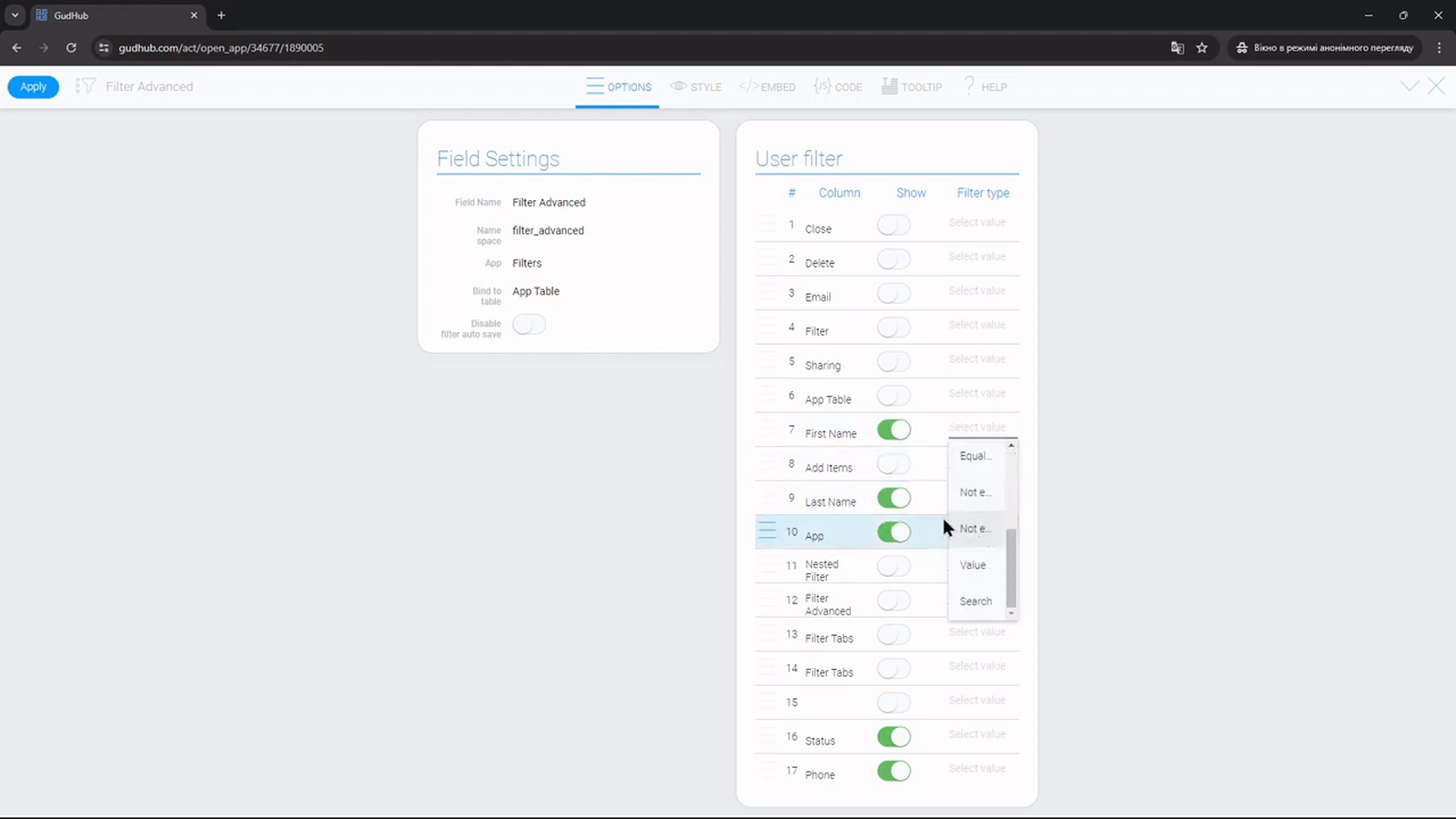The width and height of the screenshot is (1456, 819).
Task: Open Filter type dropdown for Close row
Action: (x=982, y=222)
